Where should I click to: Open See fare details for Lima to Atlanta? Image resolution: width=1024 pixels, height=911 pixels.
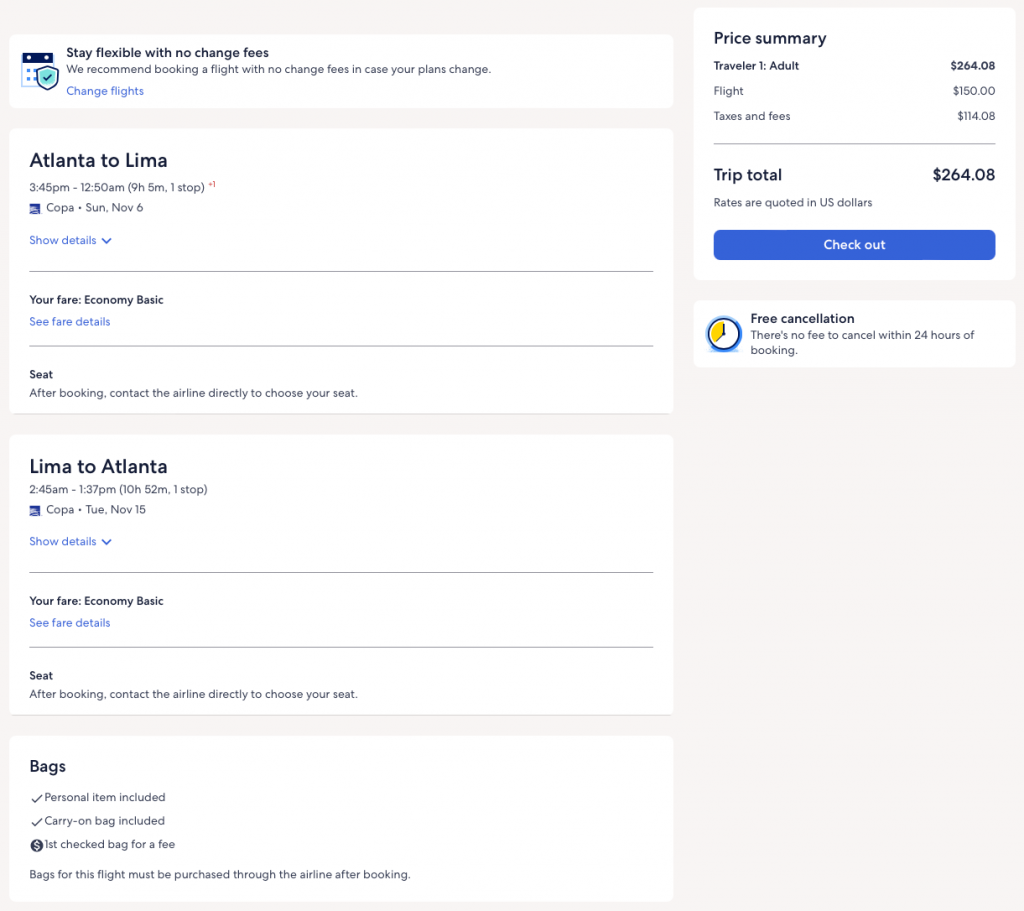[70, 623]
